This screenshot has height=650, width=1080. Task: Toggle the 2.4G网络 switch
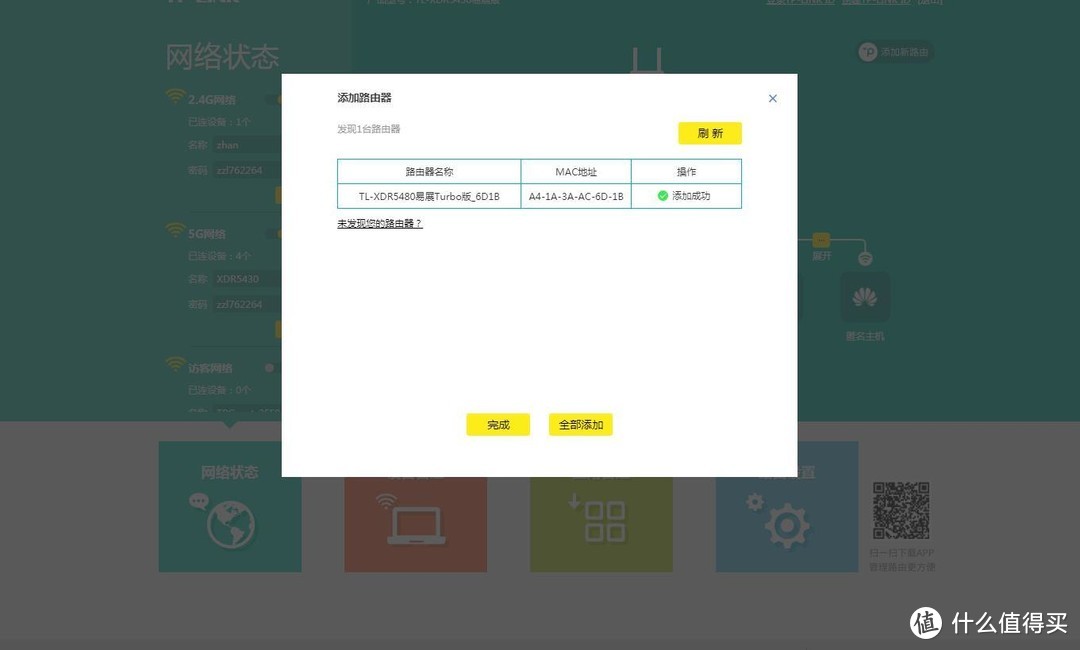point(278,97)
